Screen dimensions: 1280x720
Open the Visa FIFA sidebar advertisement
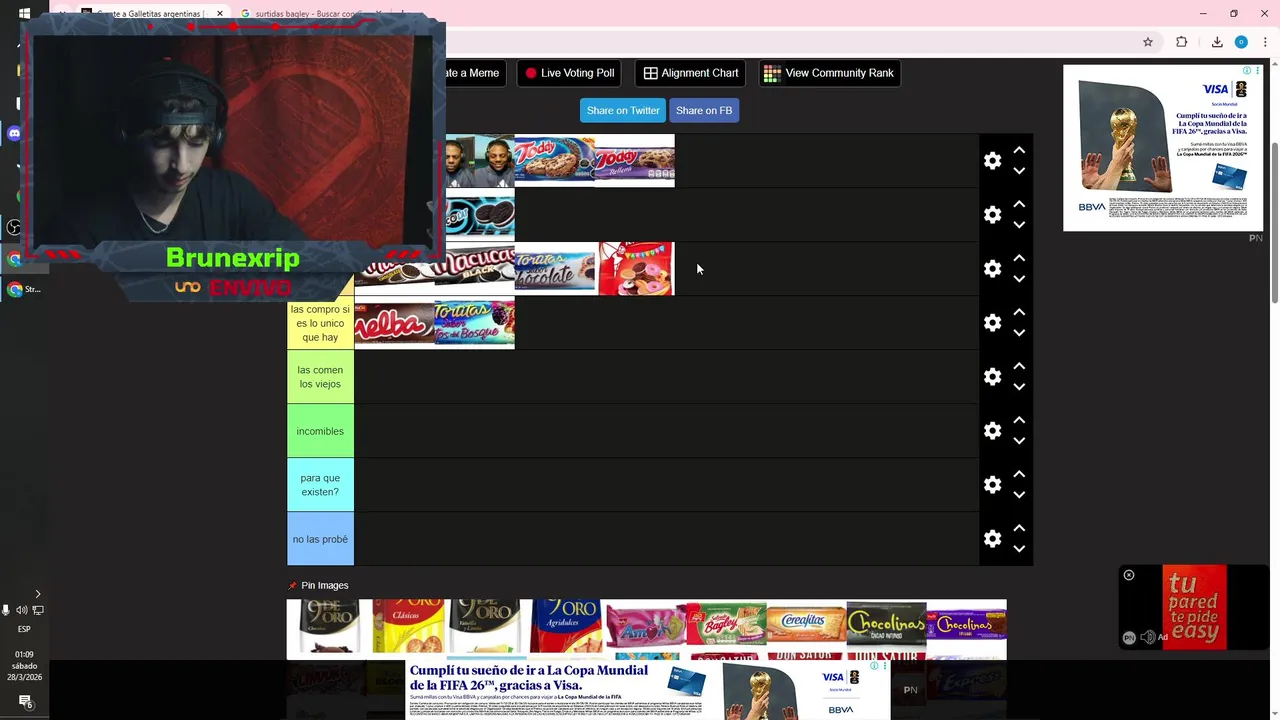pyautogui.click(x=1162, y=148)
